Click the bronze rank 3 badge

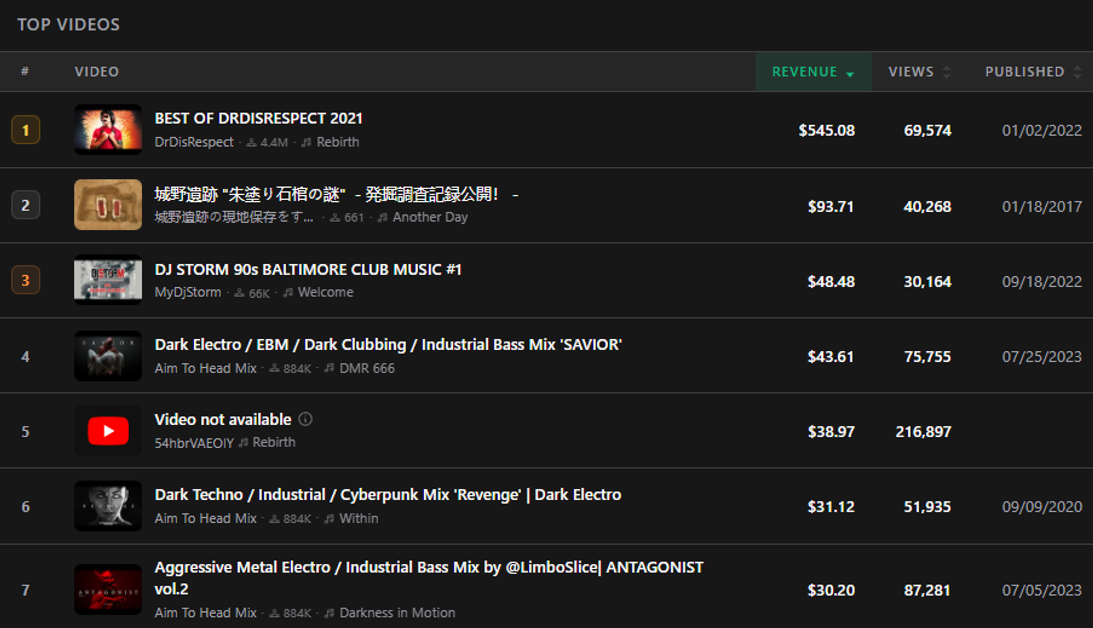tap(26, 280)
